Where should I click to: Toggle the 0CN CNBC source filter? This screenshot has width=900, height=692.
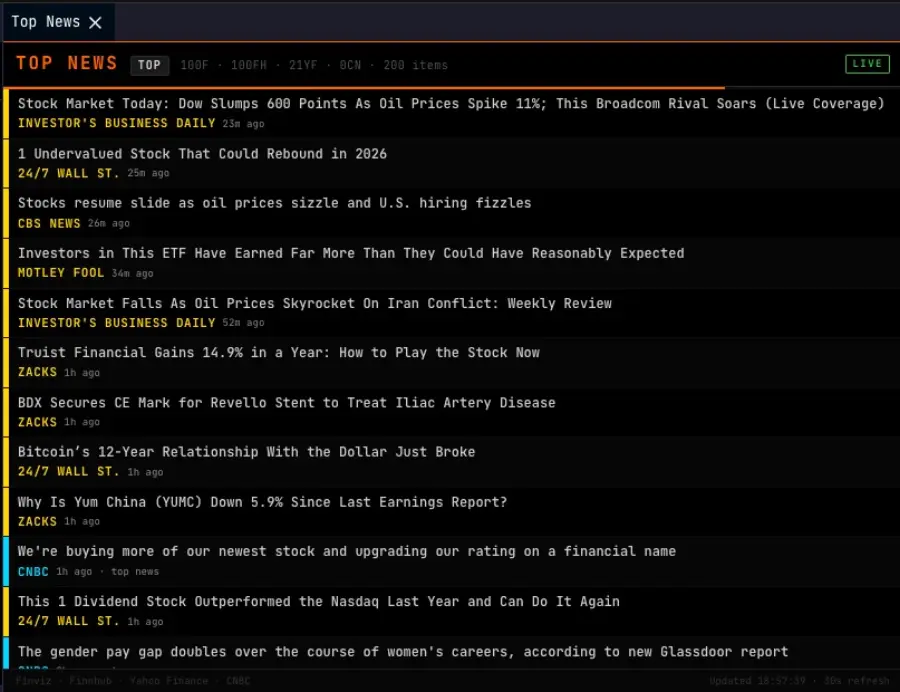click(x=352, y=65)
